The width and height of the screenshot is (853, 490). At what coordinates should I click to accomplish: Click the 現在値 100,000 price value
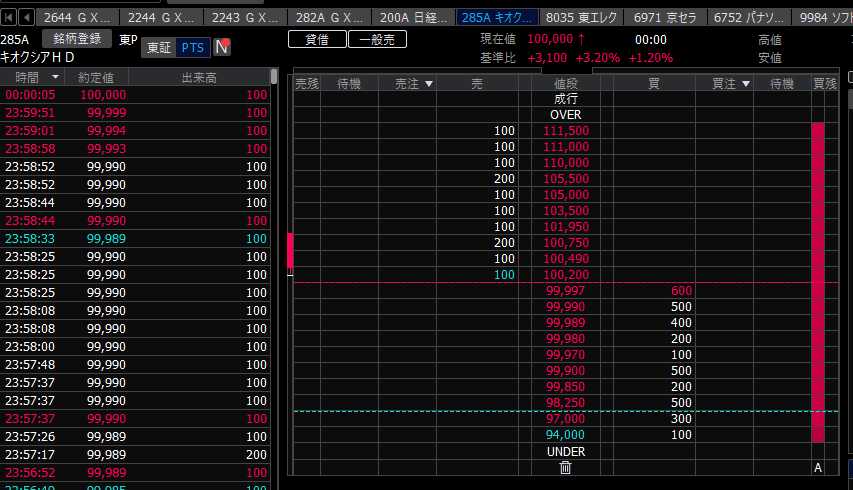[x=550, y=39]
